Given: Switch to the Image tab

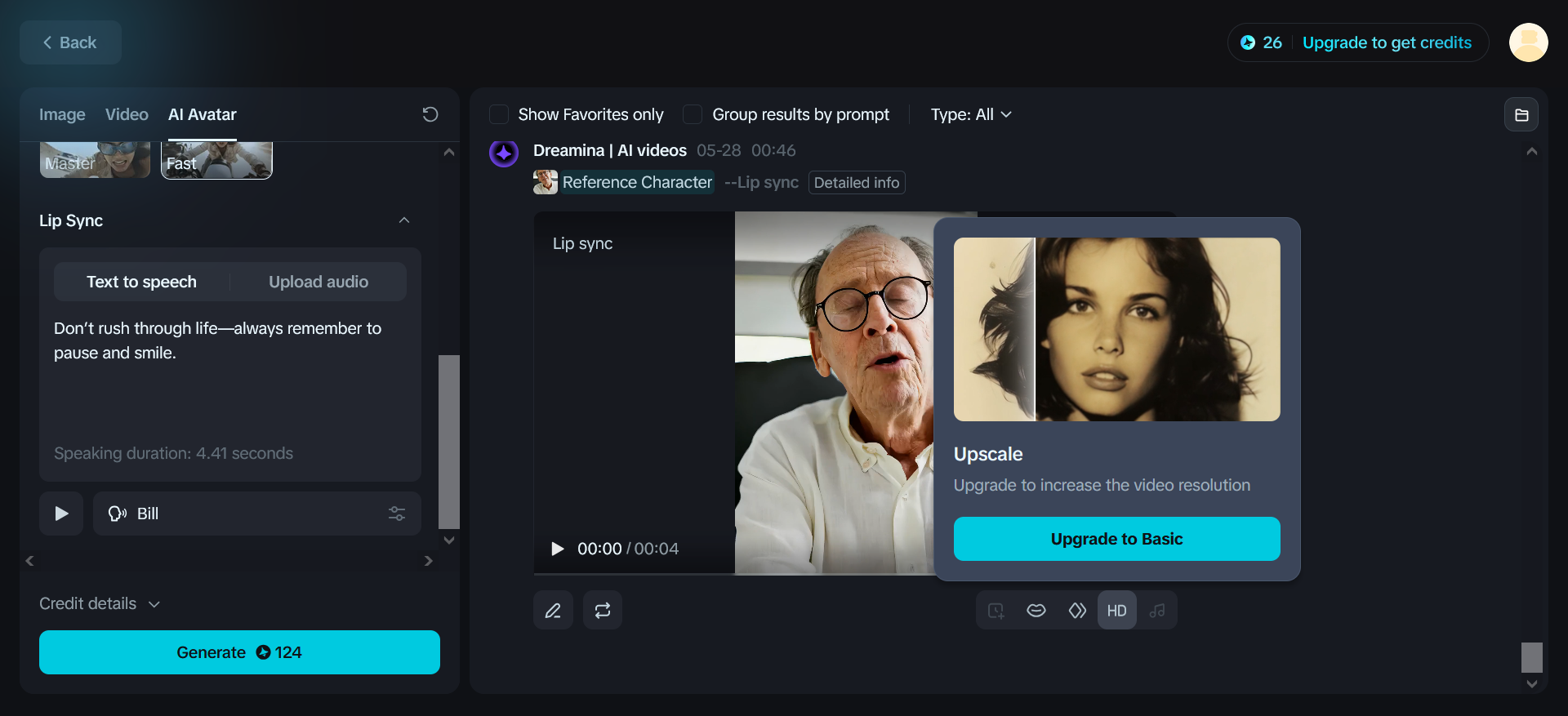Looking at the screenshot, I should coord(62,114).
